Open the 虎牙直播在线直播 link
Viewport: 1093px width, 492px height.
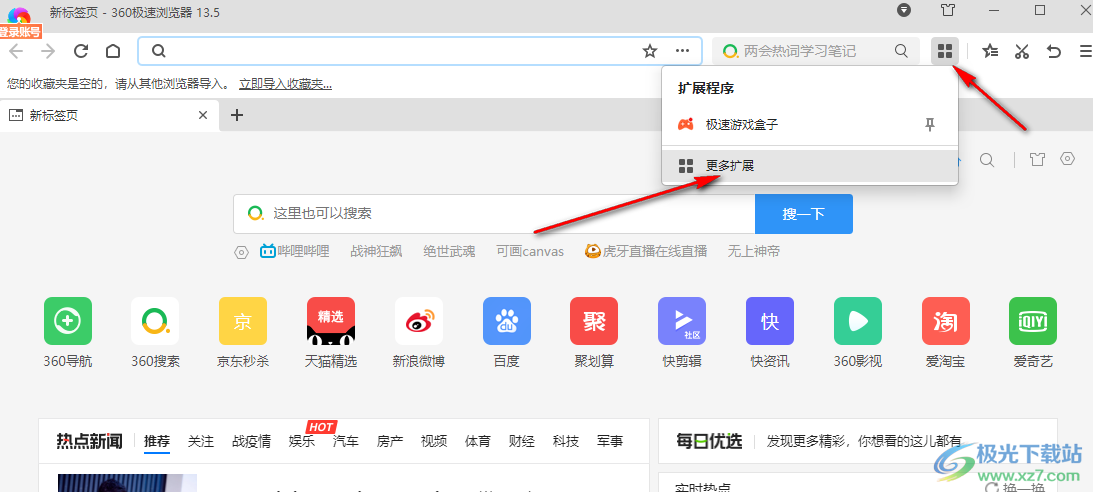646,252
